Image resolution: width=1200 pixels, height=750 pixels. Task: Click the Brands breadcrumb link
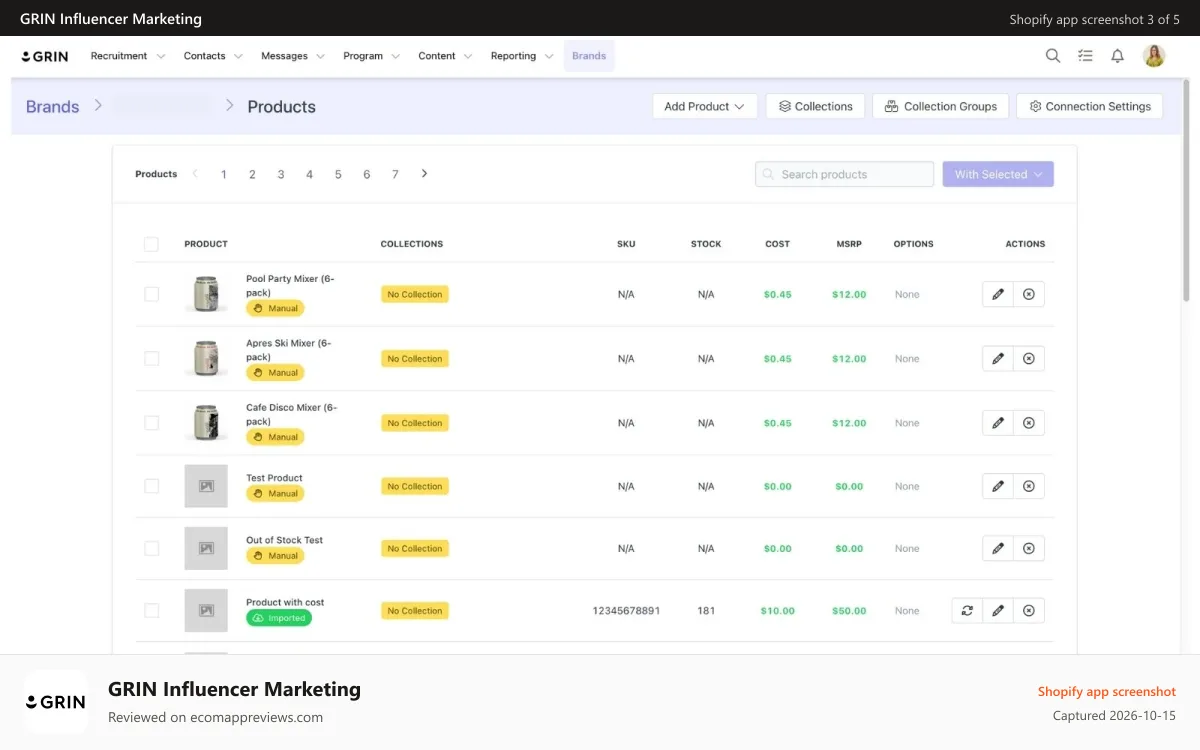pos(52,107)
